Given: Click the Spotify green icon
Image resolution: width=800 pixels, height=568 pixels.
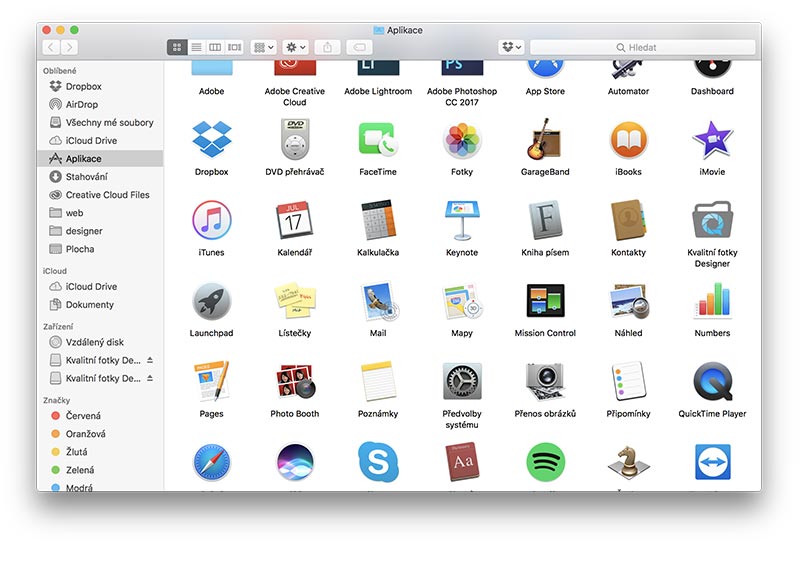Looking at the screenshot, I should pyautogui.click(x=545, y=462).
